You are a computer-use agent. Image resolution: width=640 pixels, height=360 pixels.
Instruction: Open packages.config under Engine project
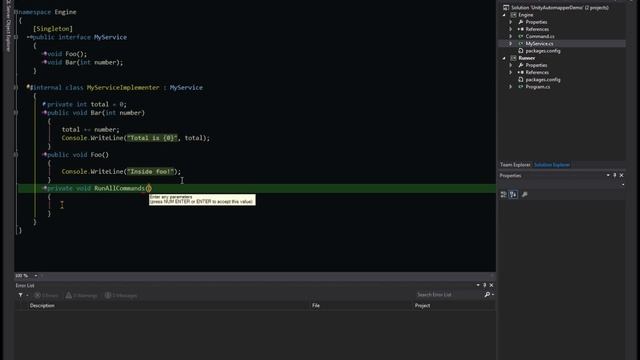tap(543, 51)
